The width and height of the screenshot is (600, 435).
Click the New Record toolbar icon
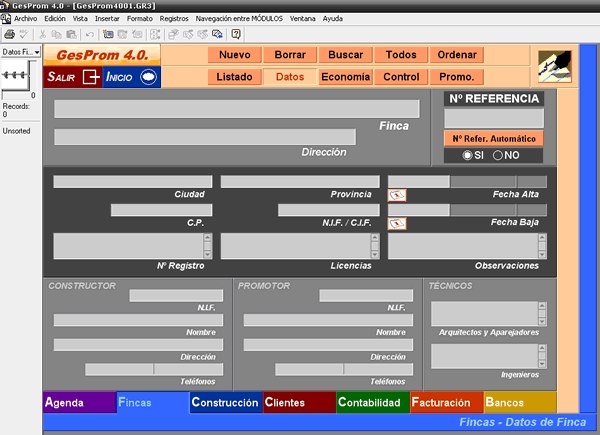tap(108, 34)
